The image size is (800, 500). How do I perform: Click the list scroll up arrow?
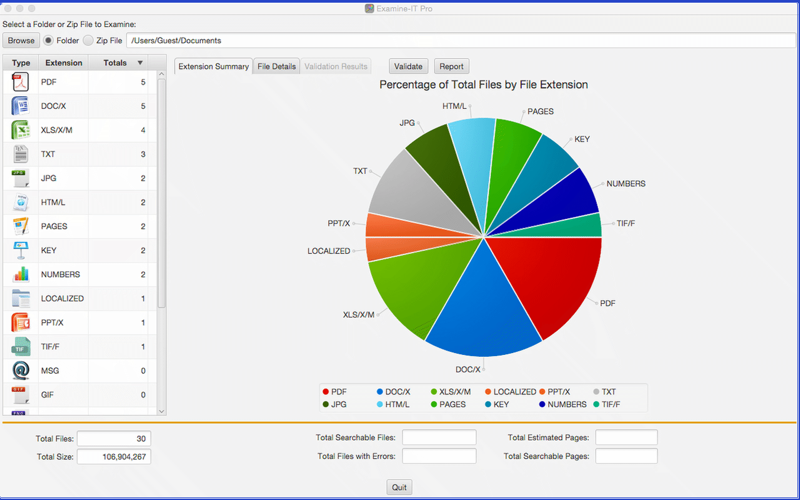click(161, 74)
